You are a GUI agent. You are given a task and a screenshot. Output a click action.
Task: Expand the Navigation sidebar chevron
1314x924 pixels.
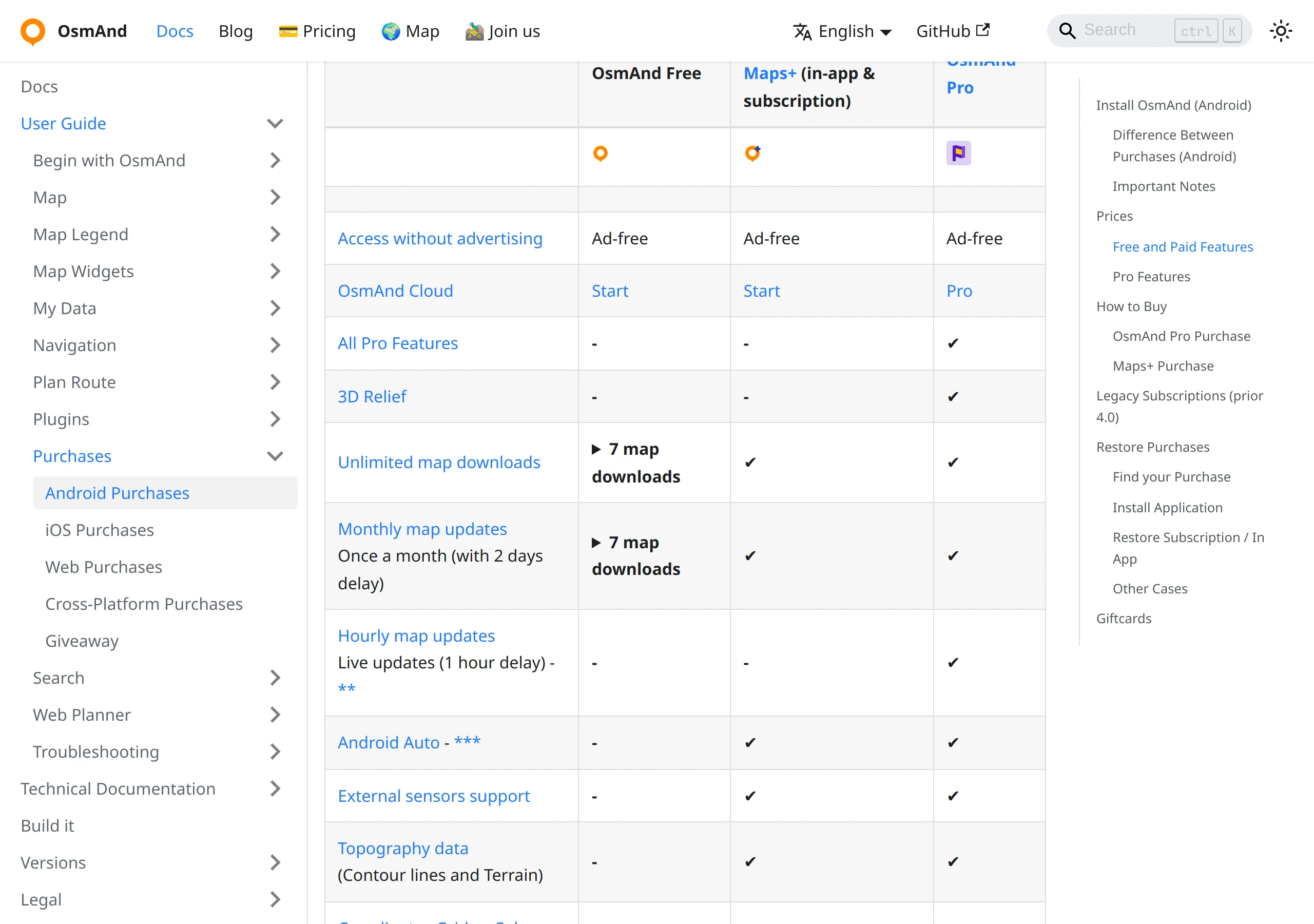coord(275,345)
